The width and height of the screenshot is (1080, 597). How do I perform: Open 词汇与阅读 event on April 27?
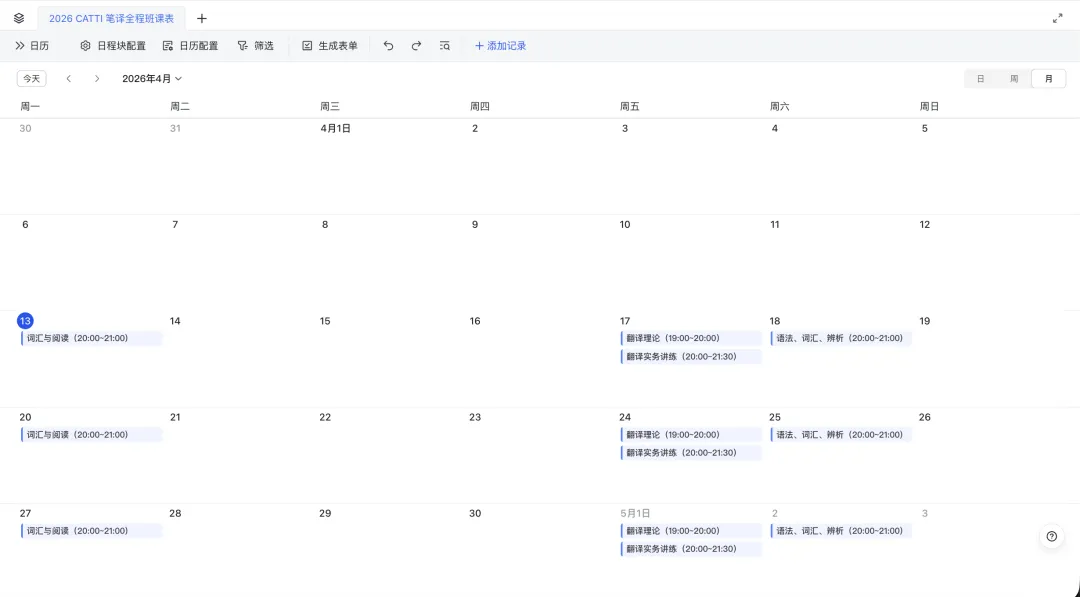point(92,531)
